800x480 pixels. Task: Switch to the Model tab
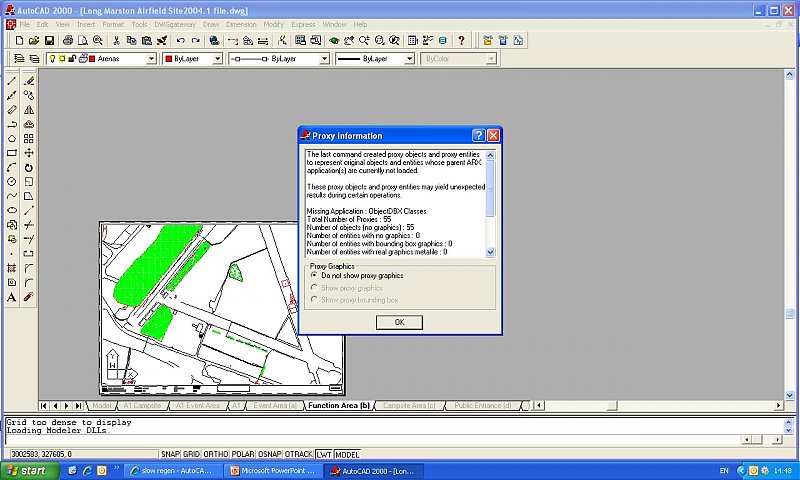(x=102, y=406)
